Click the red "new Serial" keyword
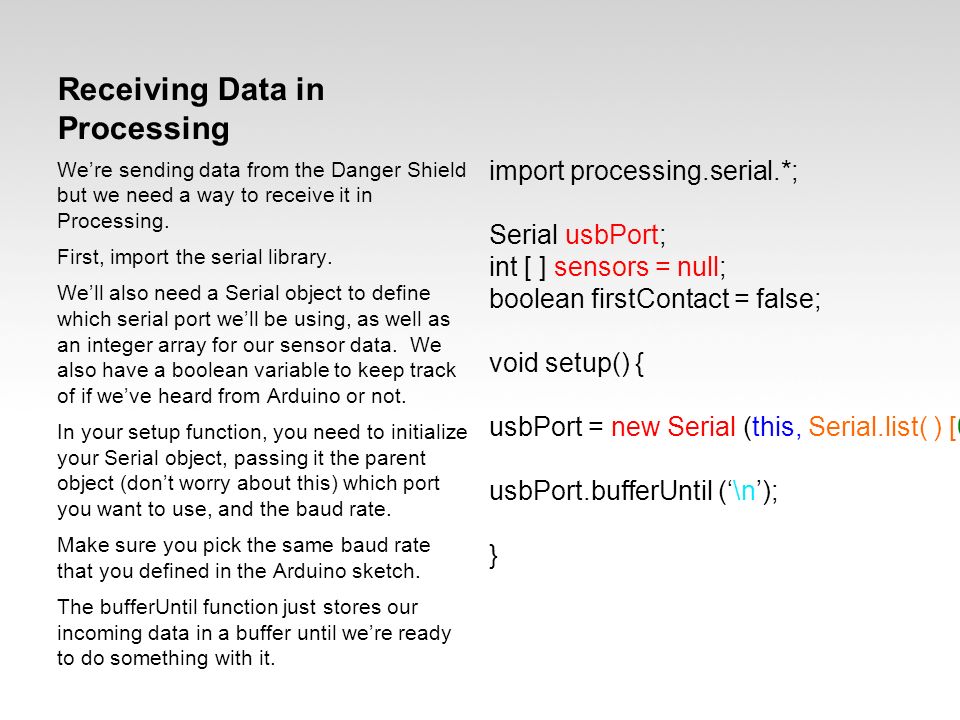Image resolution: width=960 pixels, height=720 pixels. [673, 427]
